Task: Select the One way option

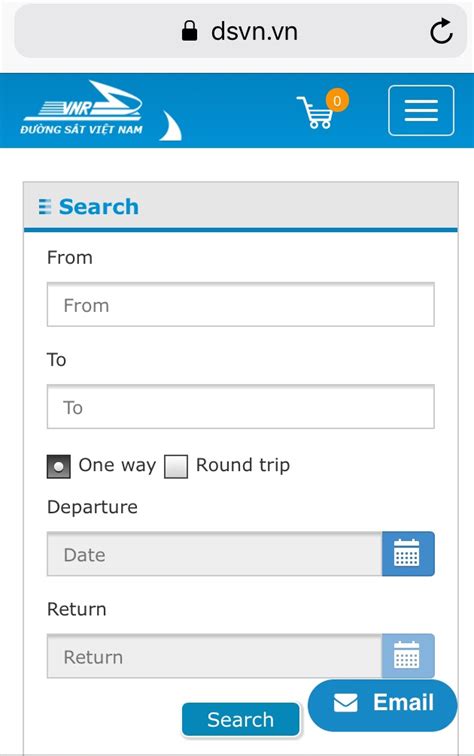Action: (58, 466)
